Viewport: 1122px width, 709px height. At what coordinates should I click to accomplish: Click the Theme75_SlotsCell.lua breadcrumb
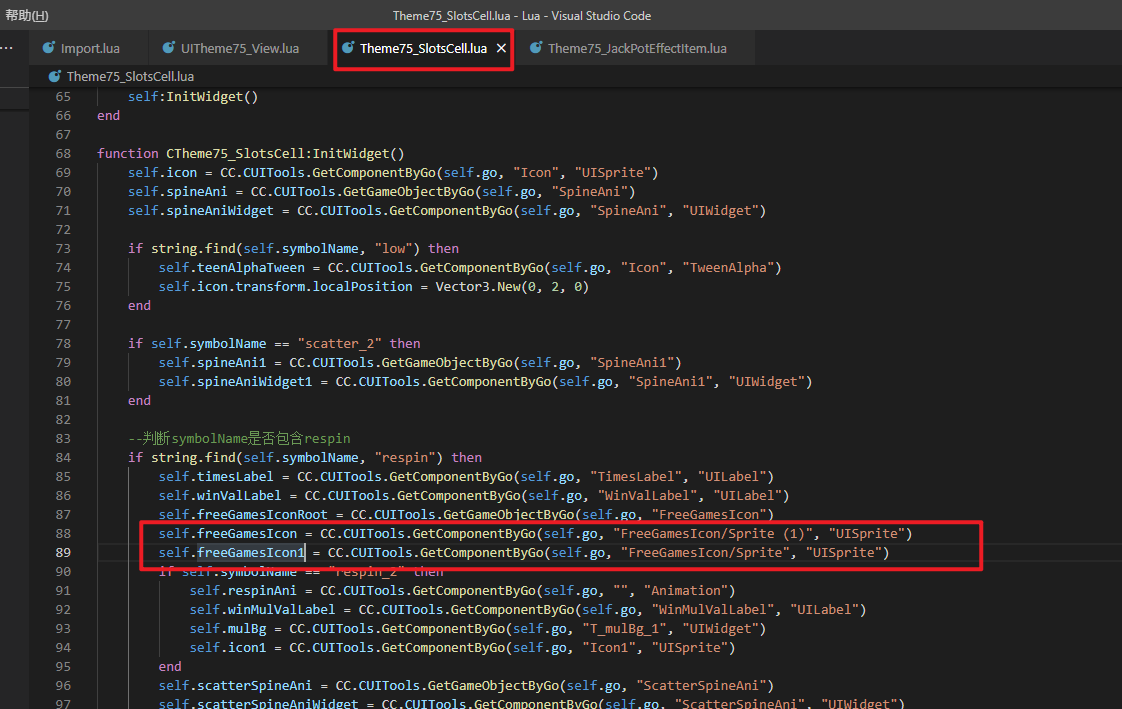point(130,76)
